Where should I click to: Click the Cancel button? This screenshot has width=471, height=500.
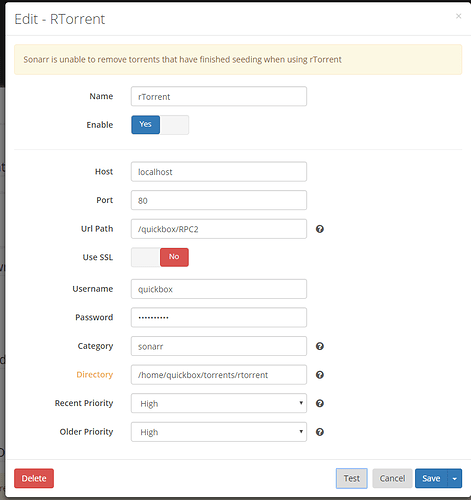click(x=392, y=478)
